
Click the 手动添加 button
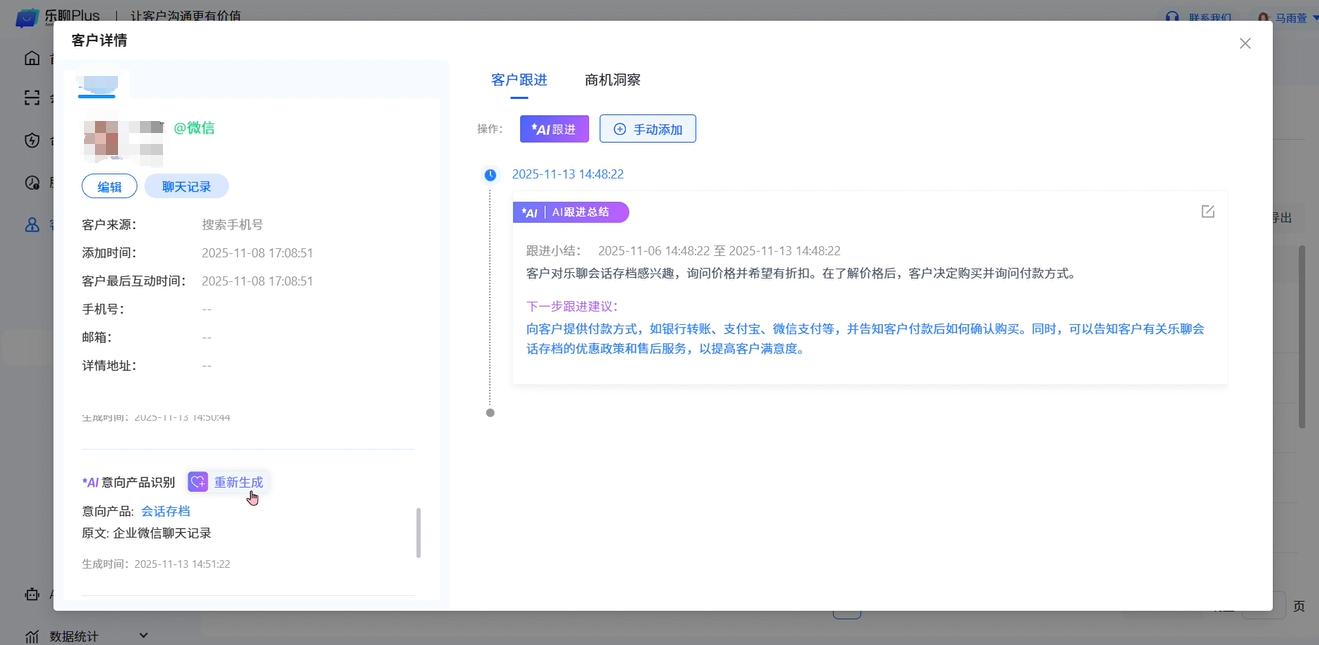pos(647,129)
